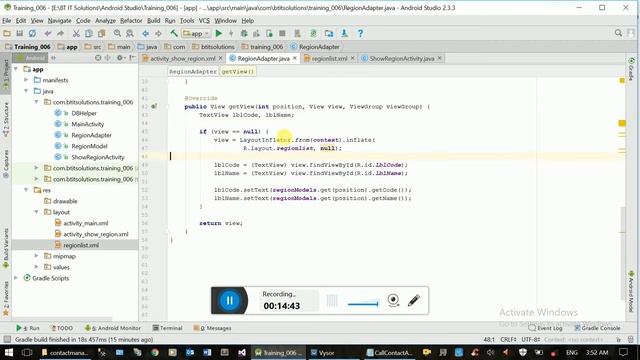Click the Paste toolbar icon

[101, 33]
